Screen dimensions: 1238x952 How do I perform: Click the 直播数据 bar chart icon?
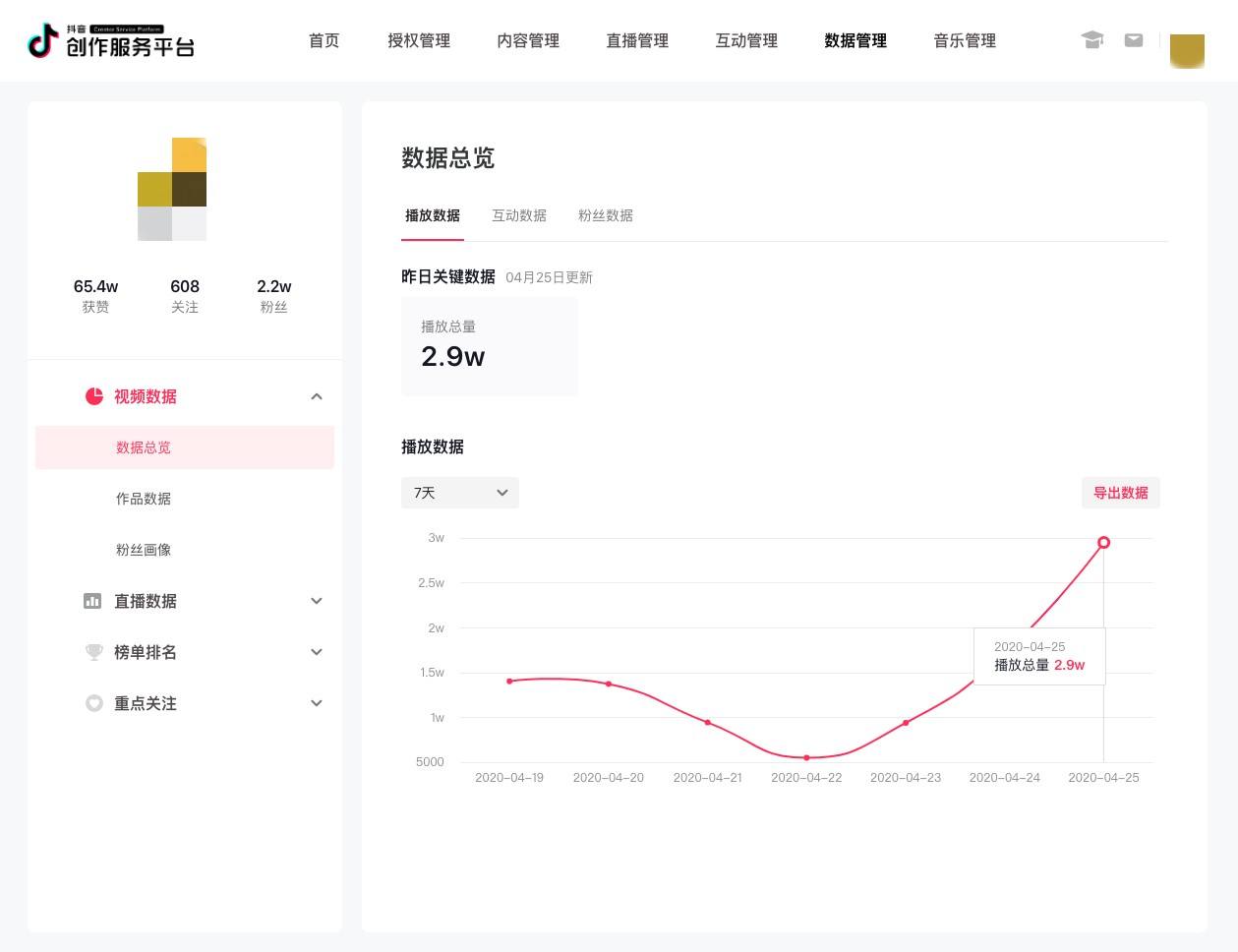[x=92, y=601]
